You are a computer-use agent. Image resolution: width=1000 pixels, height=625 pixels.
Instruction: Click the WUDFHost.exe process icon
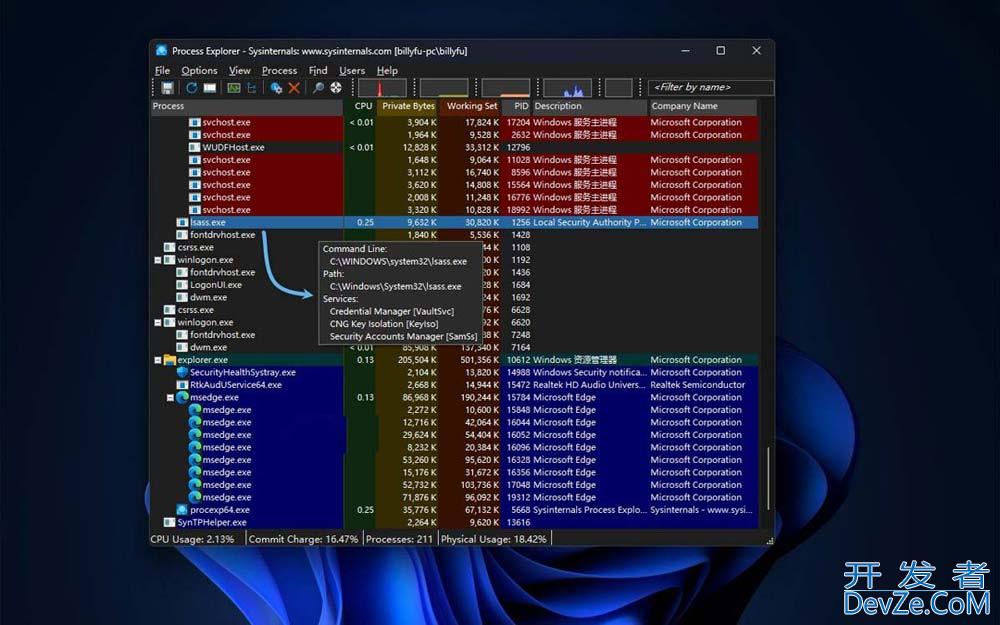coord(195,147)
